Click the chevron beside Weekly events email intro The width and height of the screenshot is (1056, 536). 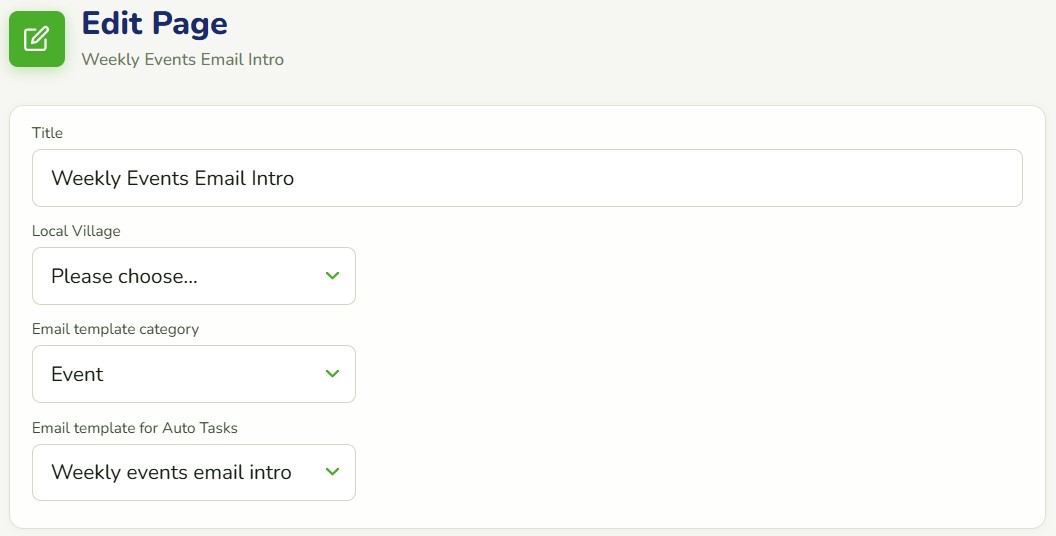tap(332, 471)
